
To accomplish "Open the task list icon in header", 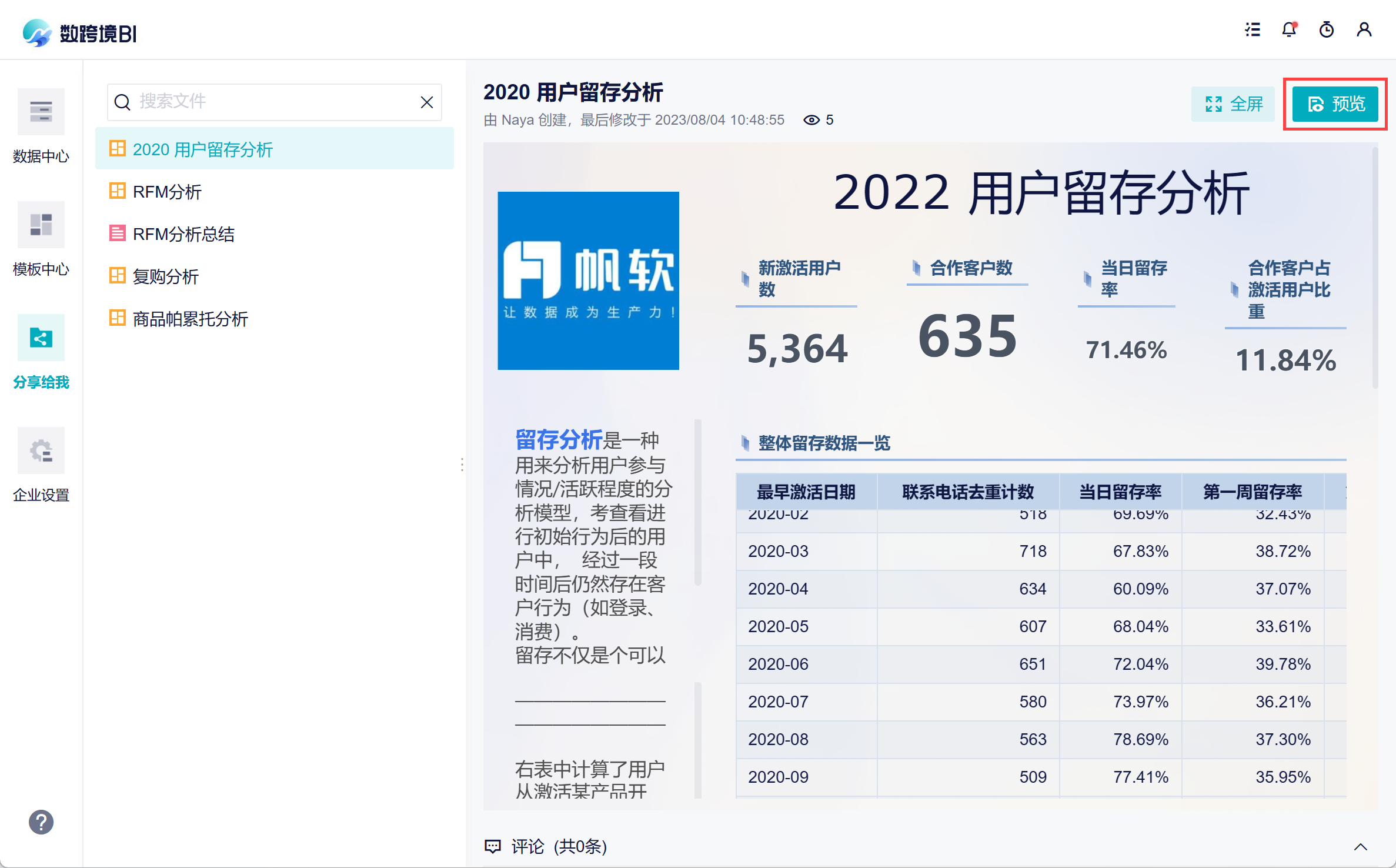I will [1253, 30].
